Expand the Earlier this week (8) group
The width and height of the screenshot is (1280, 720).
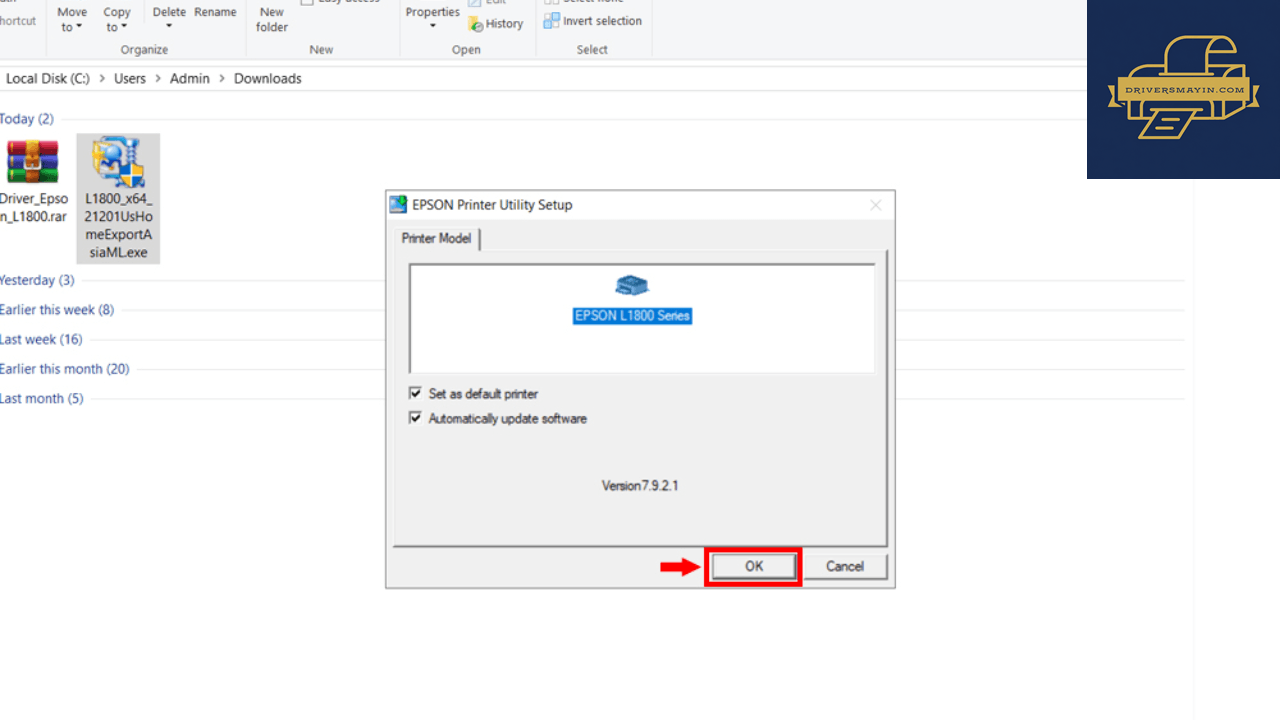tap(57, 310)
